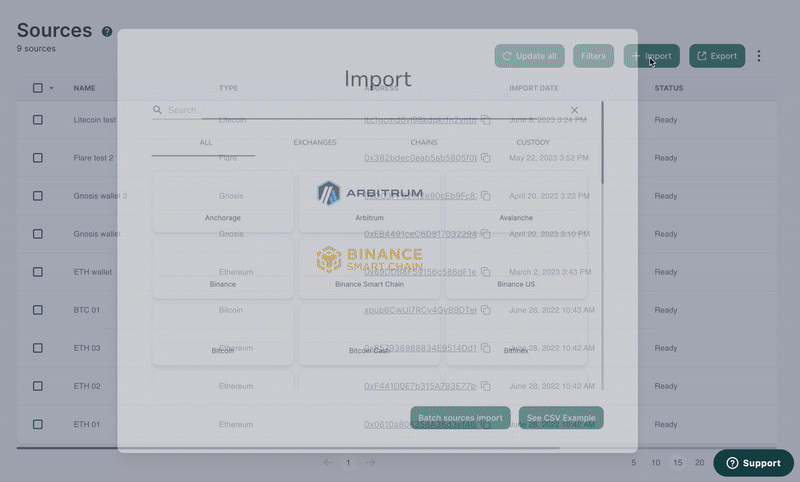Open the 0xEB4491ceC6D817032294 address link
Viewport: 800px width, 482px height.
(x=420, y=234)
